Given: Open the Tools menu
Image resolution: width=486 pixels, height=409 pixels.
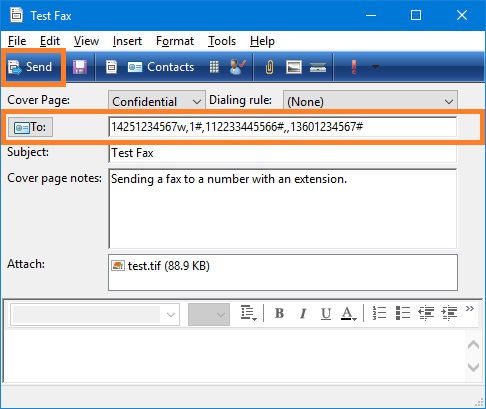Looking at the screenshot, I should (x=222, y=41).
